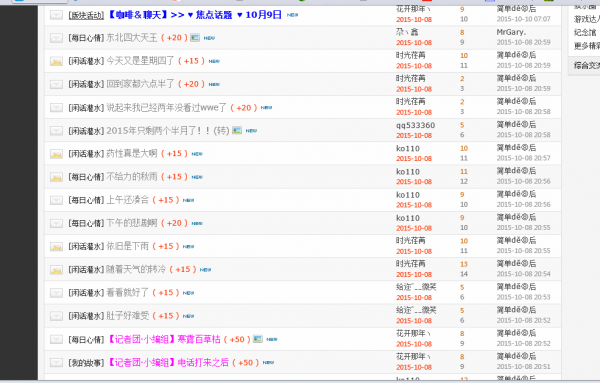Viewport: 600px width, 383px height.
Task: Click folder icon beside 药性真是大啊
Action: click(x=56, y=154)
